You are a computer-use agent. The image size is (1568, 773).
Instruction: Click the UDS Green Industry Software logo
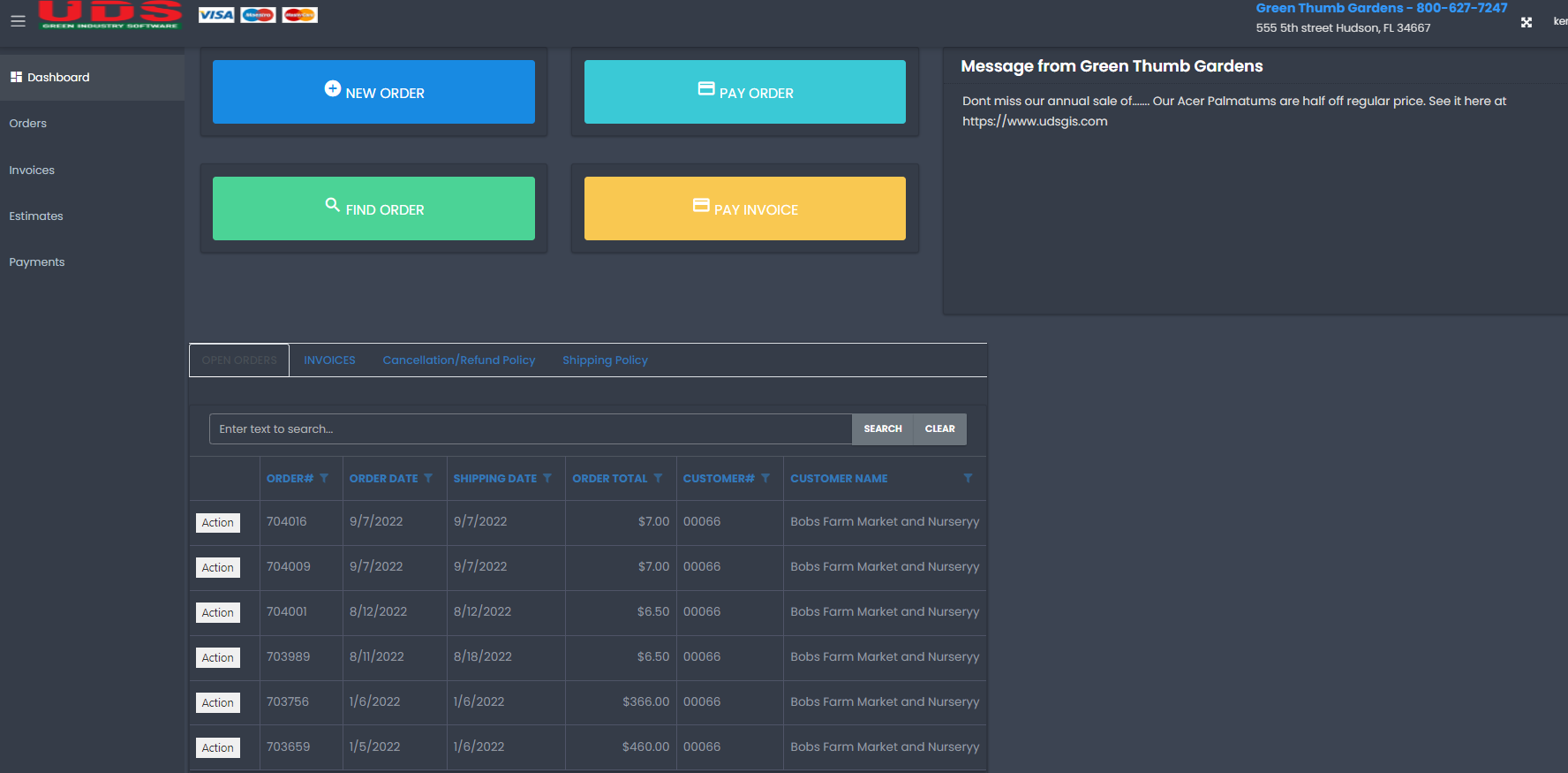coord(110,15)
